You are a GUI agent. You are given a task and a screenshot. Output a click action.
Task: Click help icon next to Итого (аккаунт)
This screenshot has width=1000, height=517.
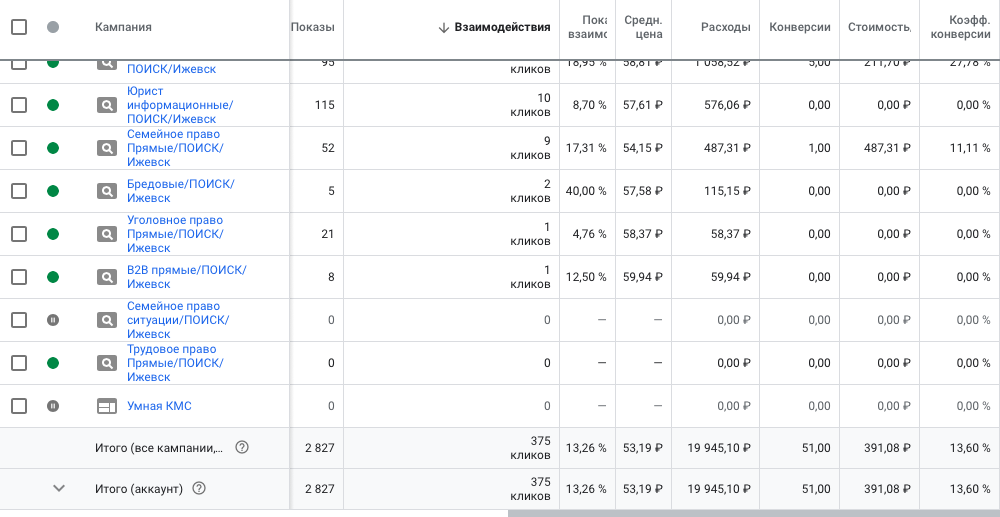(198, 488)
